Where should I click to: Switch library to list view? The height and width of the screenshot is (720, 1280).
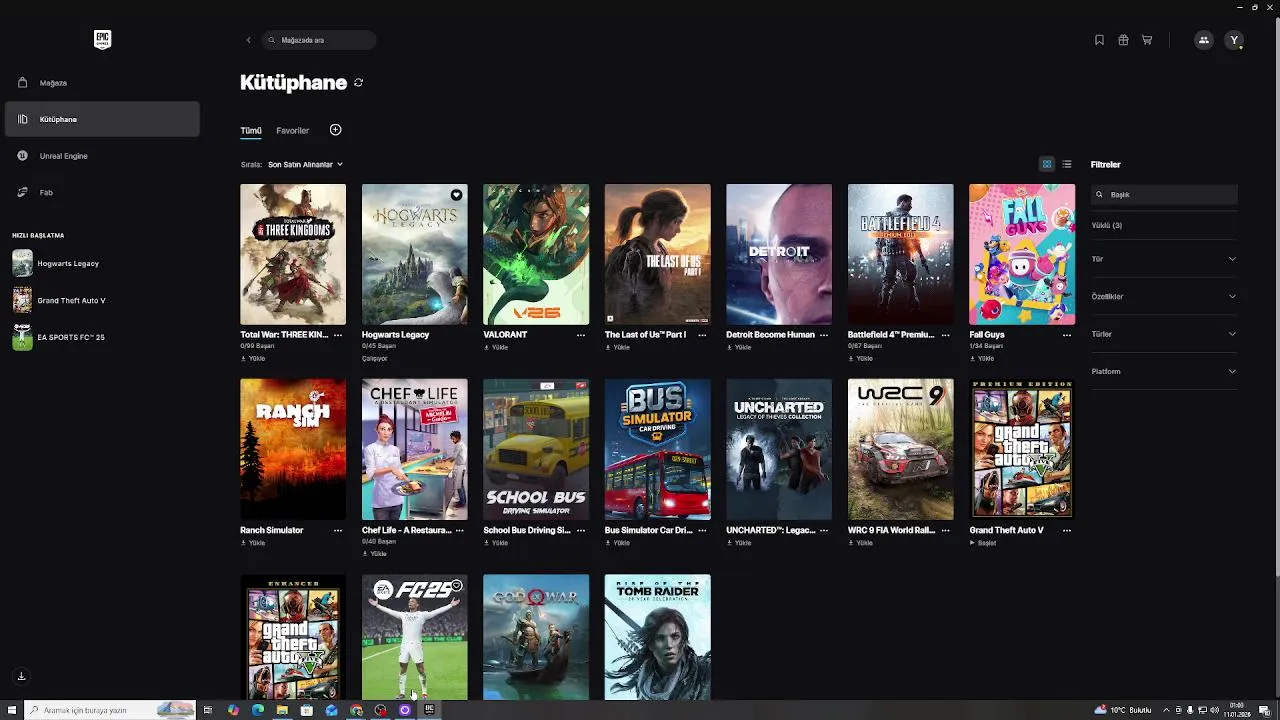(1067, 164)
